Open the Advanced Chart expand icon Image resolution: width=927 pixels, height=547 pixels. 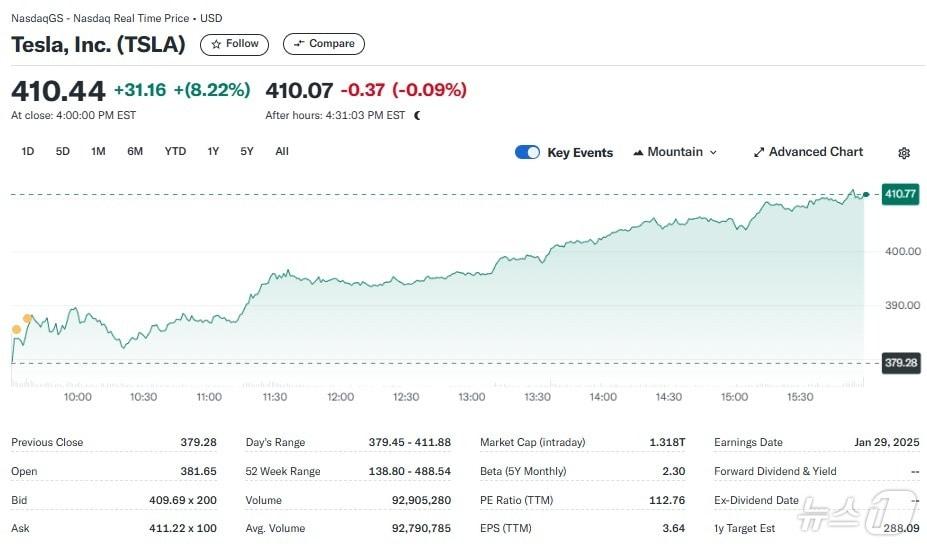[x=759, y=152]
